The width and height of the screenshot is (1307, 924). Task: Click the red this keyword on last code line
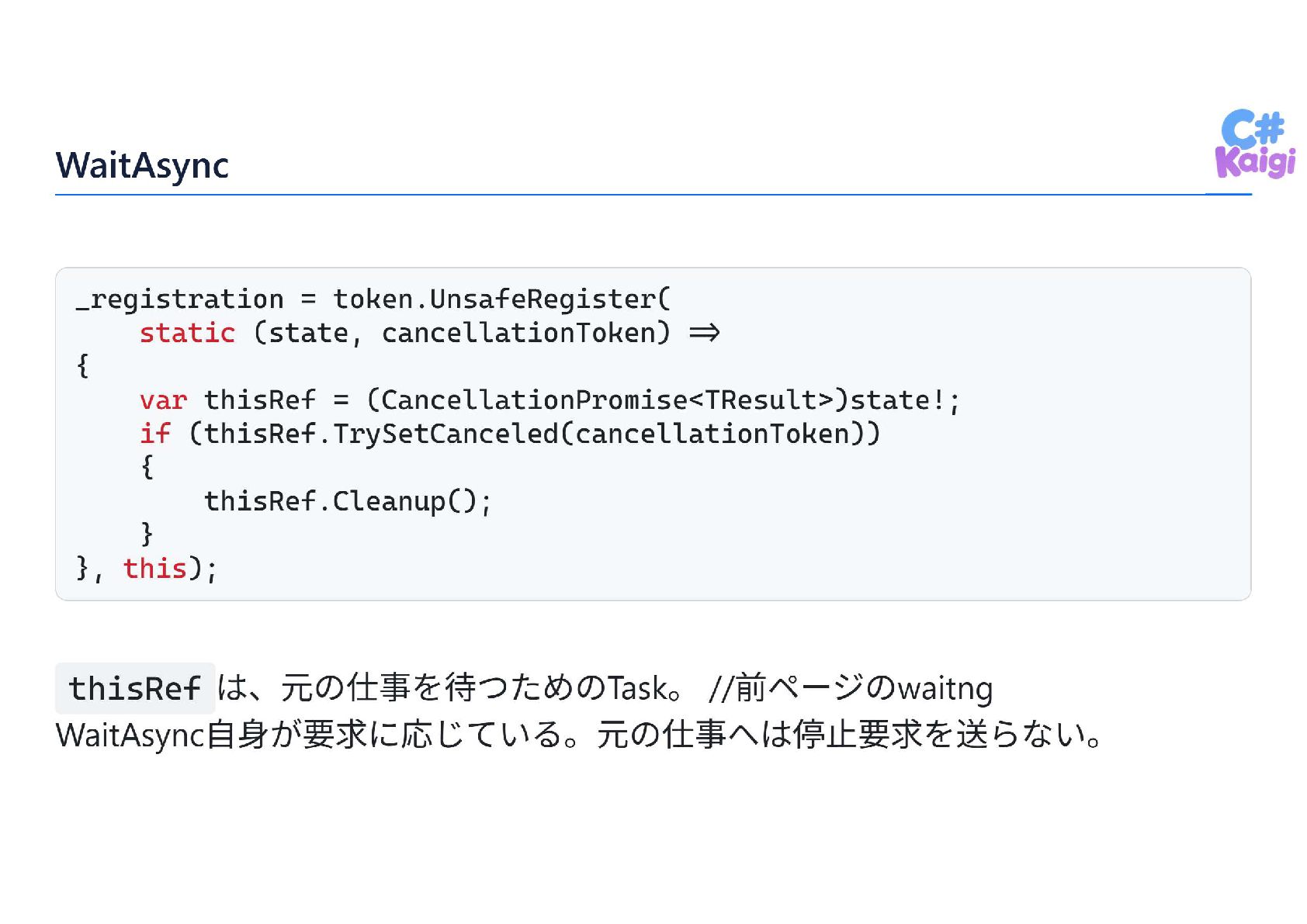[x=155, y=569]
